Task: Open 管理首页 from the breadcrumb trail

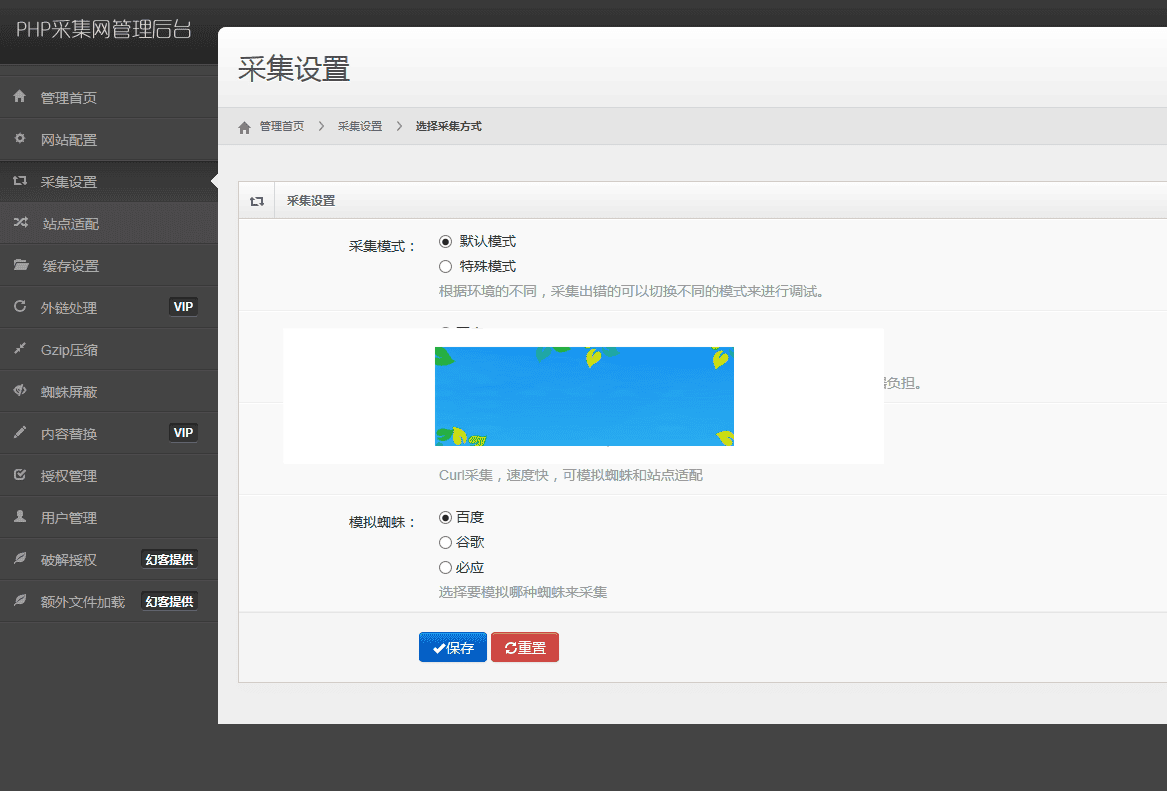Action: pos(279,126)
